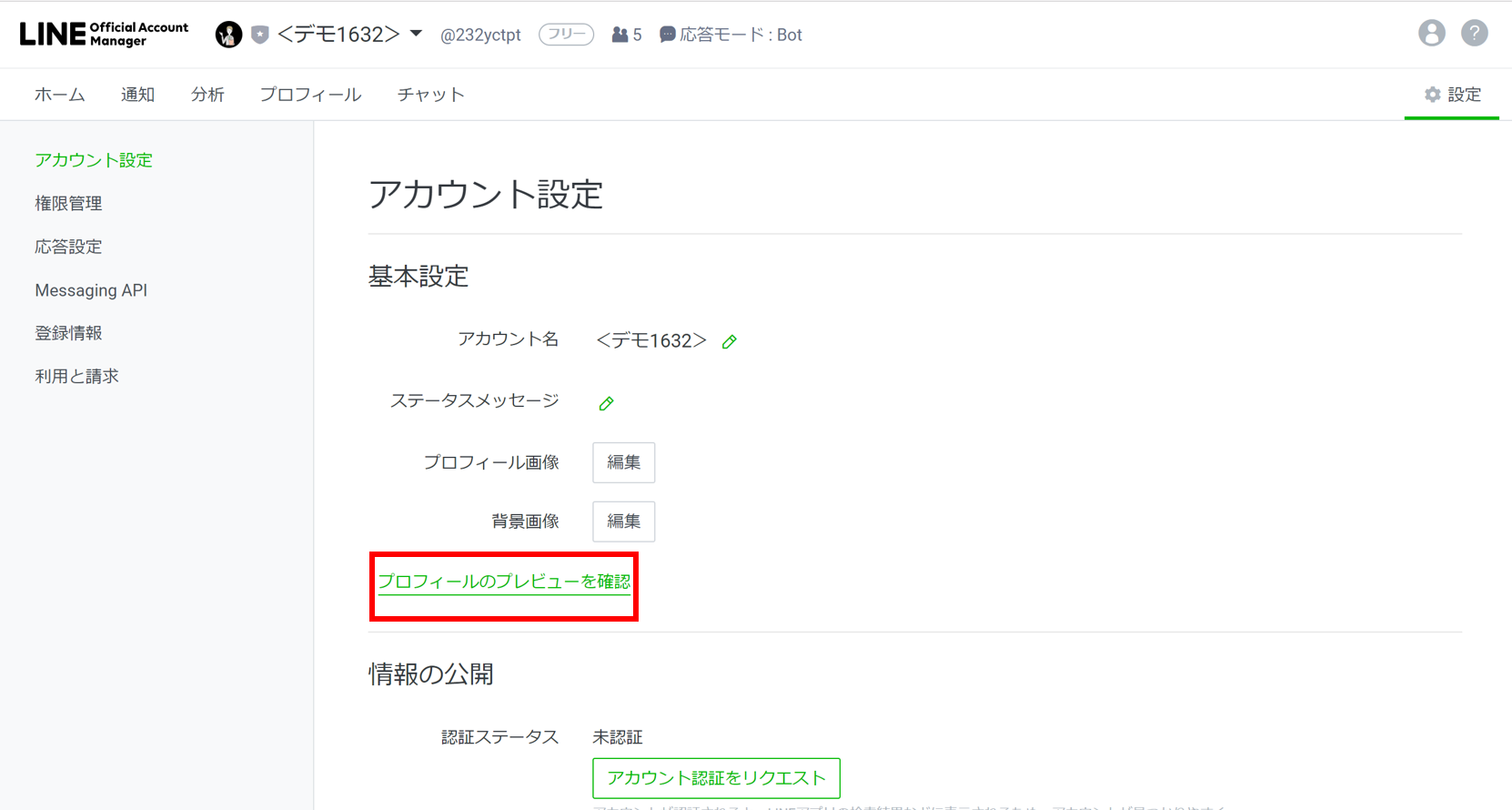Open the 分析 tab
Viewport: 1512px width, 810px height.
tap(207, 95)
